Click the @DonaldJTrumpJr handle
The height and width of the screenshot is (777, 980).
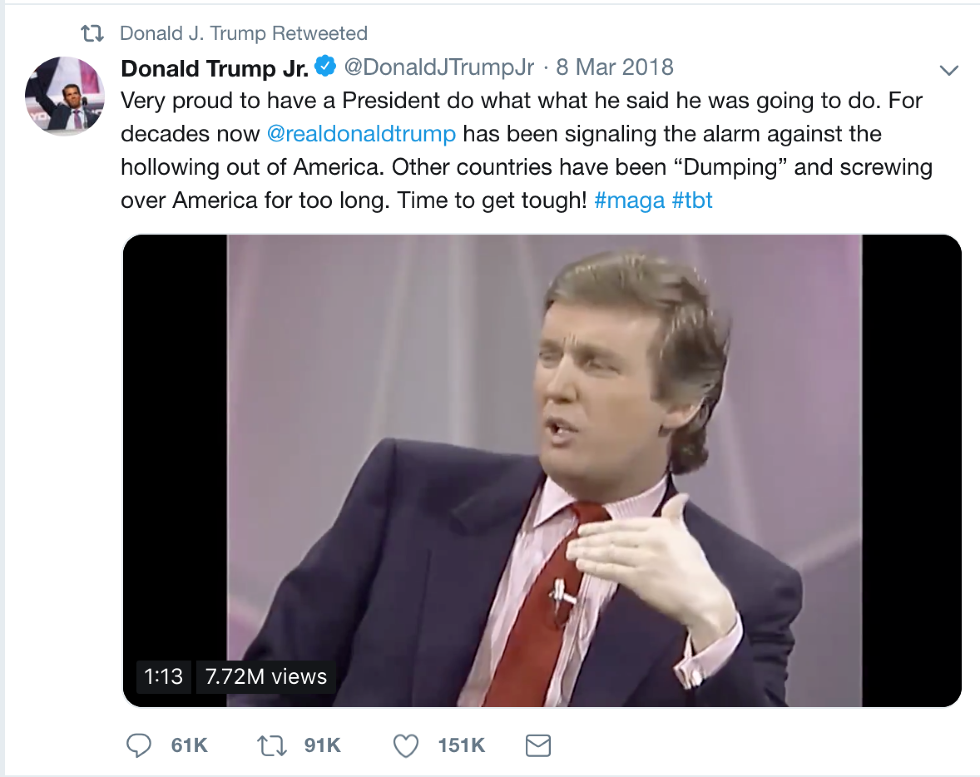point(439,68)
